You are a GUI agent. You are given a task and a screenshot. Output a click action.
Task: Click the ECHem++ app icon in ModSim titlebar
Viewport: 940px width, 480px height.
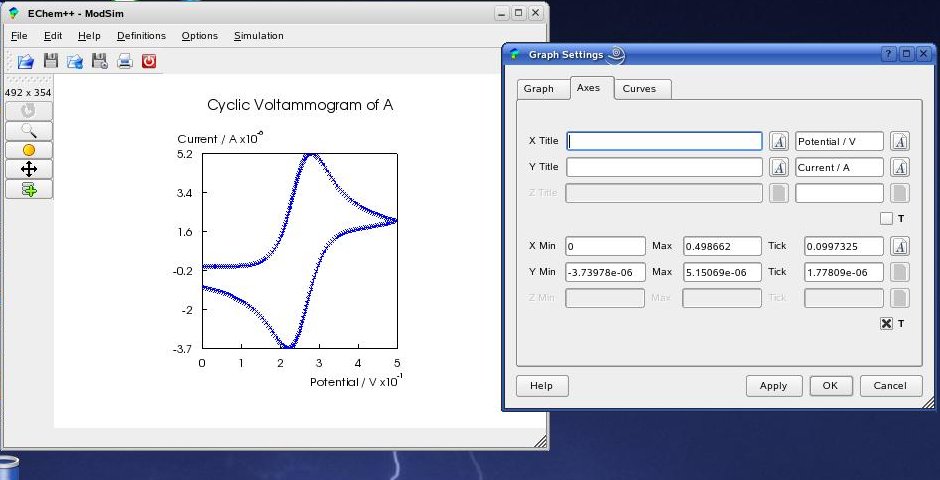[14, 13]
